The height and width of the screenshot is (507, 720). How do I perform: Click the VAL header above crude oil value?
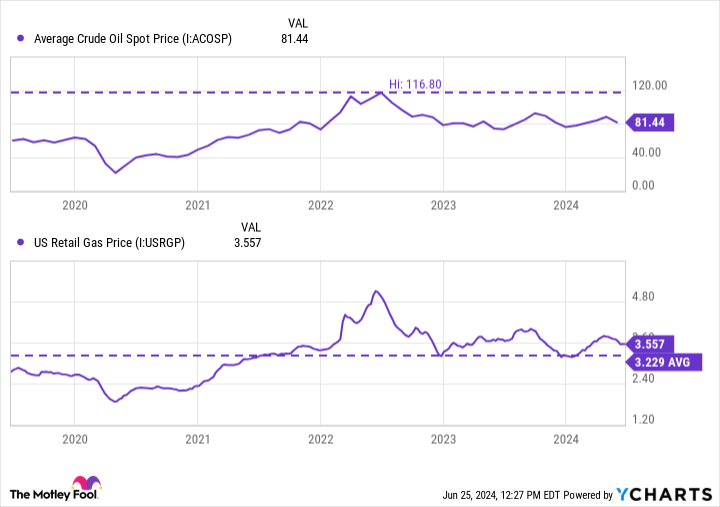point(298,21)
